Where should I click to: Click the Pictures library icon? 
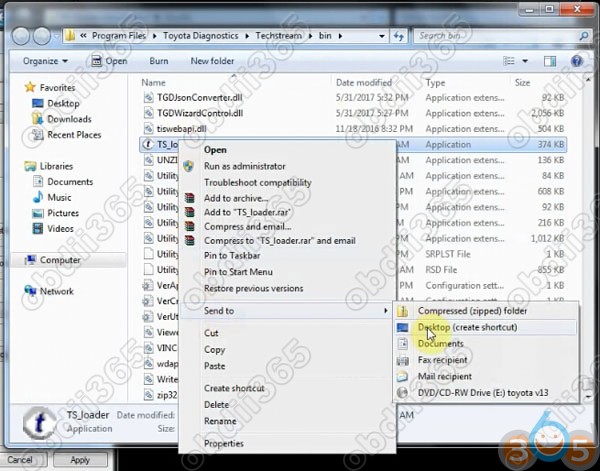tap(38, 213)
